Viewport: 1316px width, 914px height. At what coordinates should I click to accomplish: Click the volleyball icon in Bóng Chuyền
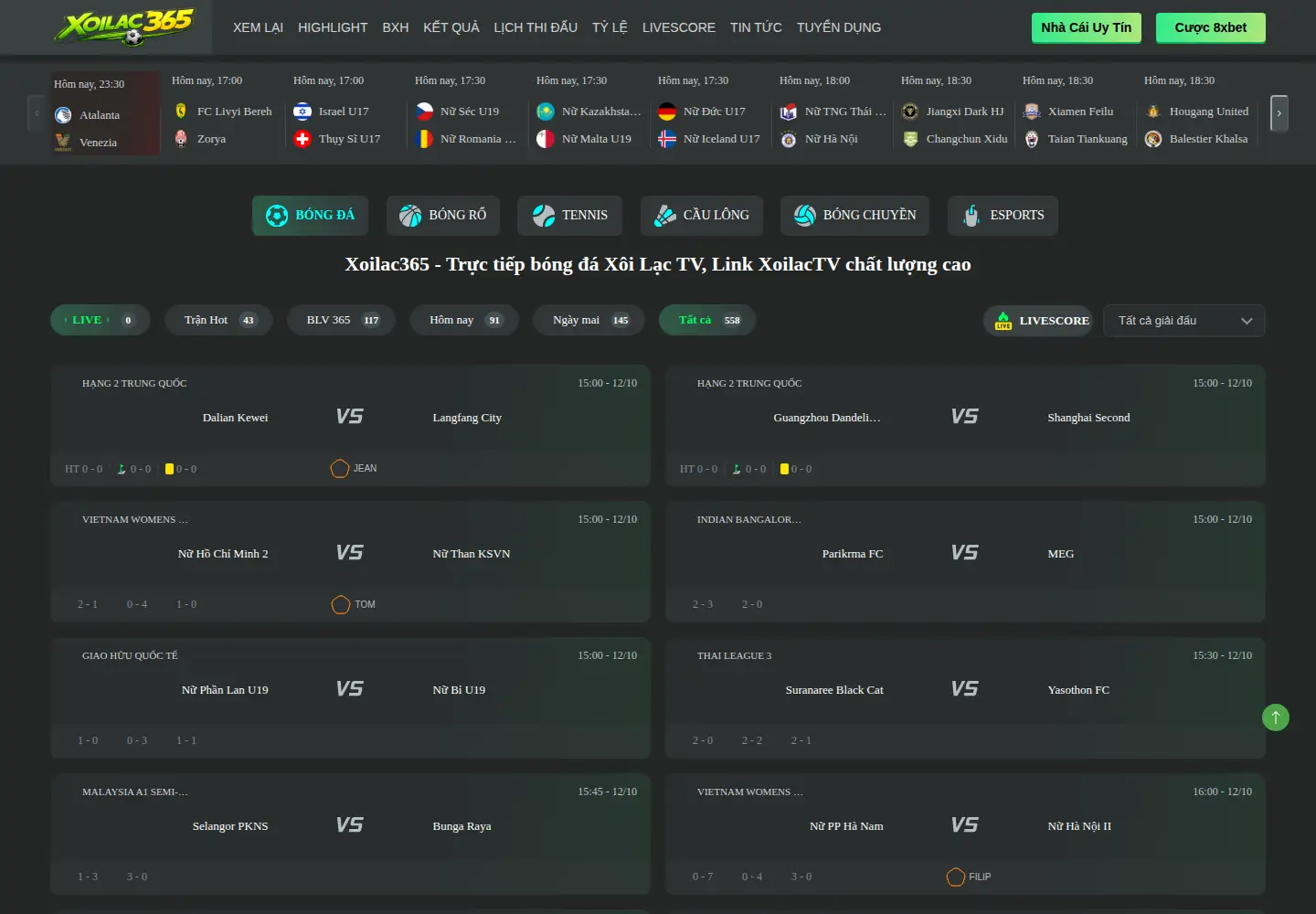805,216
